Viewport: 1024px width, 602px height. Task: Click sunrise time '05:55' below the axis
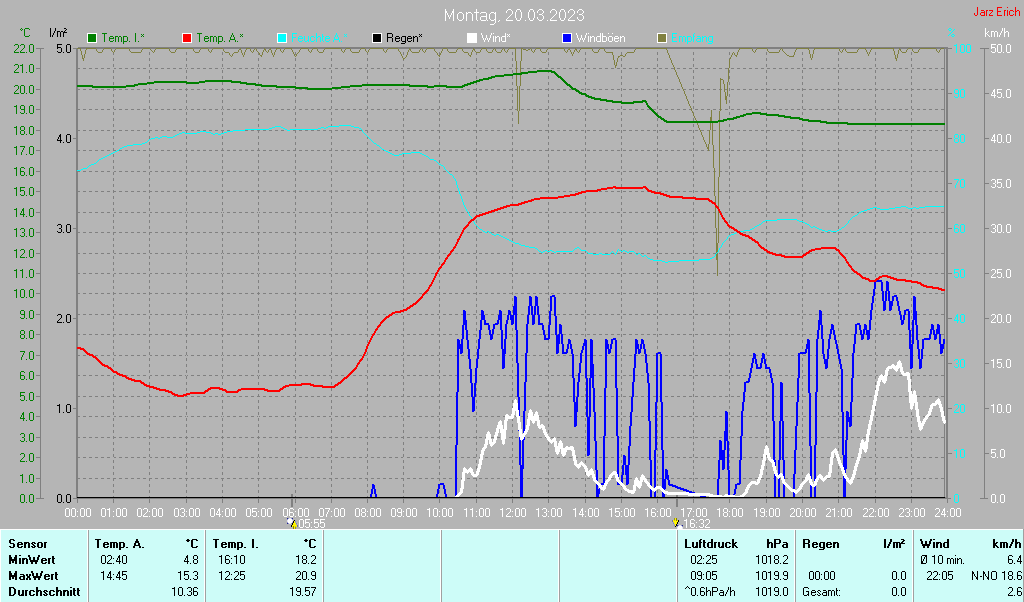pyautogui.click(x=312, y=524)
